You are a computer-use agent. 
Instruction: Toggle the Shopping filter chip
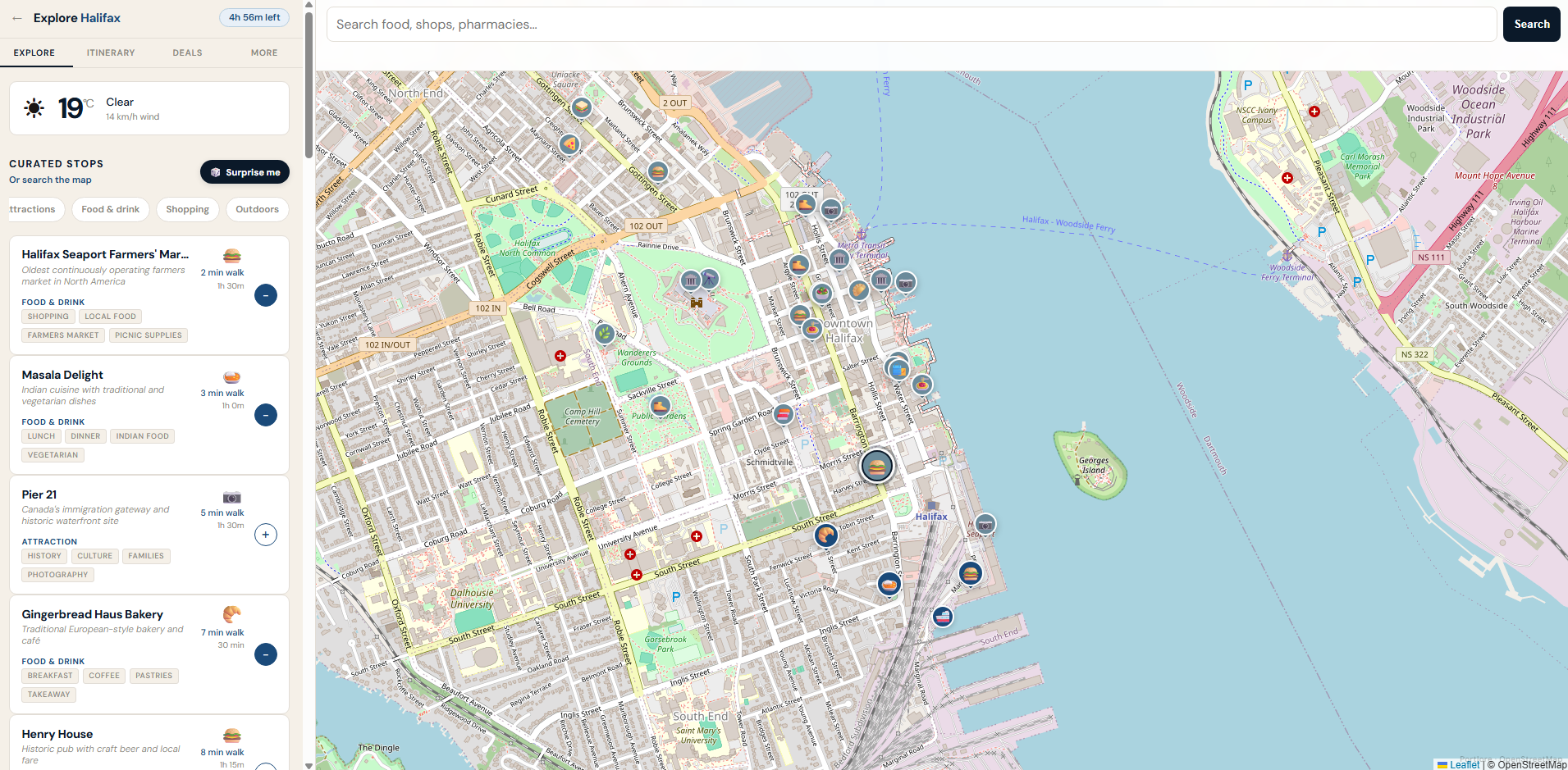click(188, 209)
